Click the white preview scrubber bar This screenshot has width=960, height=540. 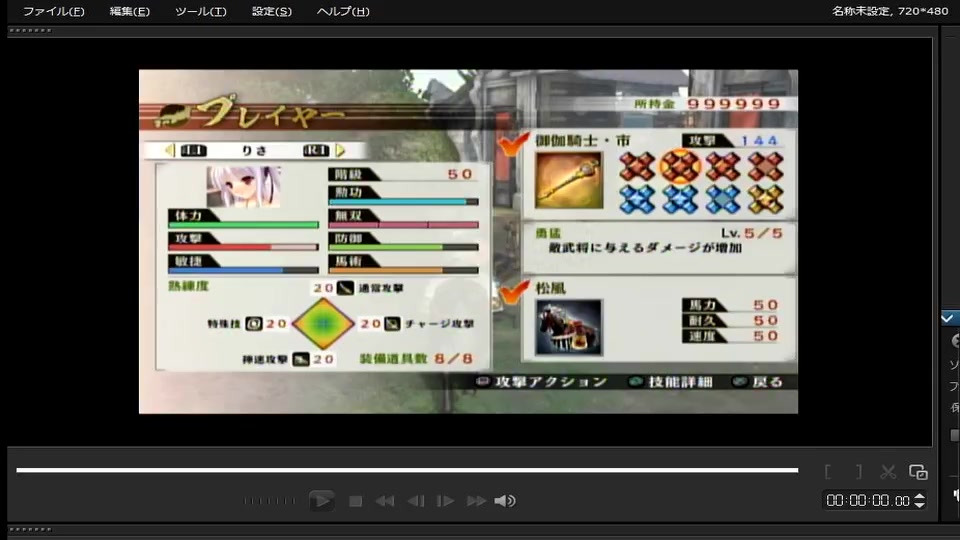[407, 470]
